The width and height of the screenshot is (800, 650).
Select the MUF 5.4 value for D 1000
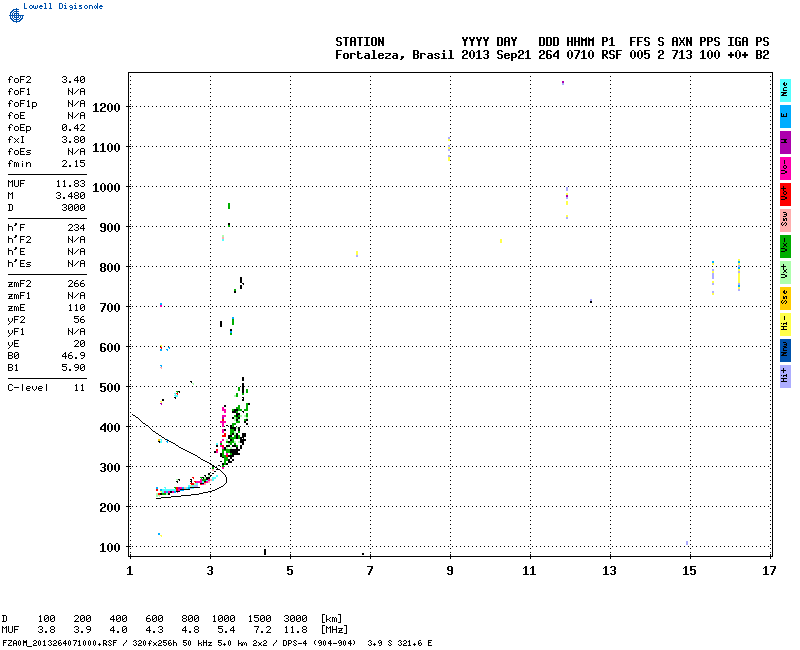(227, 630)
